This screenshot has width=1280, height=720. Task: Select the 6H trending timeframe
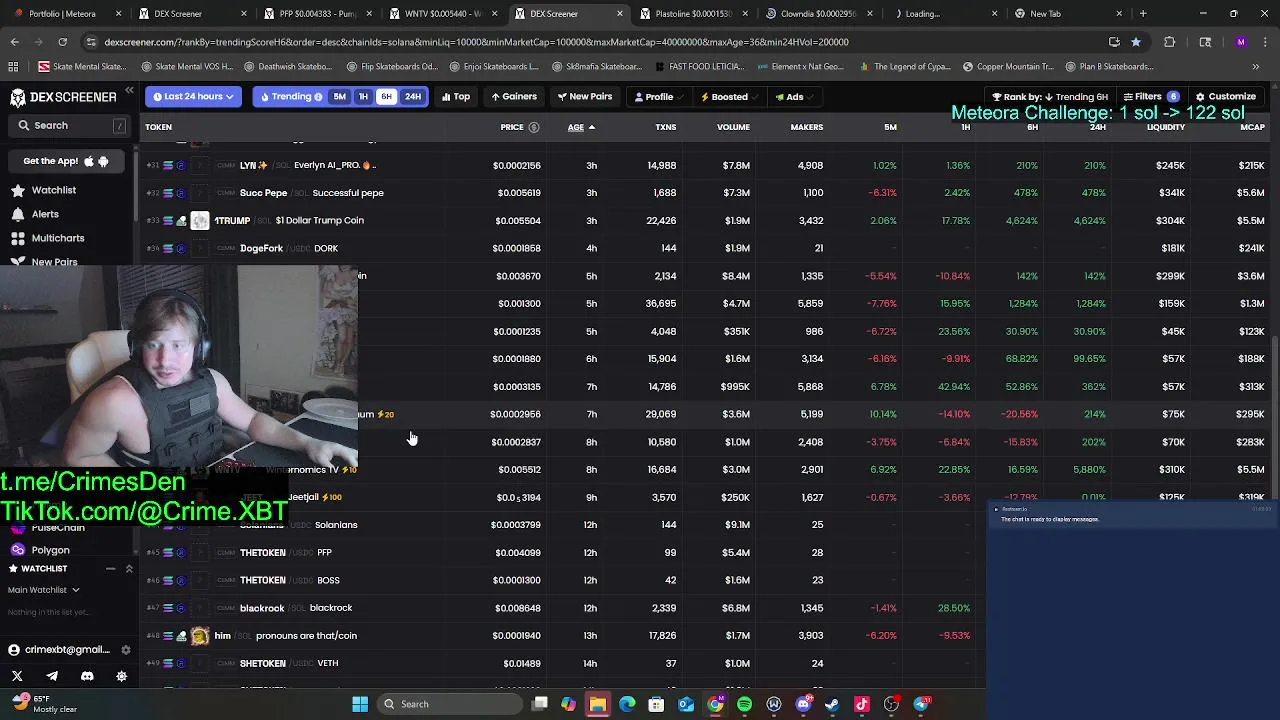point(386,97)
